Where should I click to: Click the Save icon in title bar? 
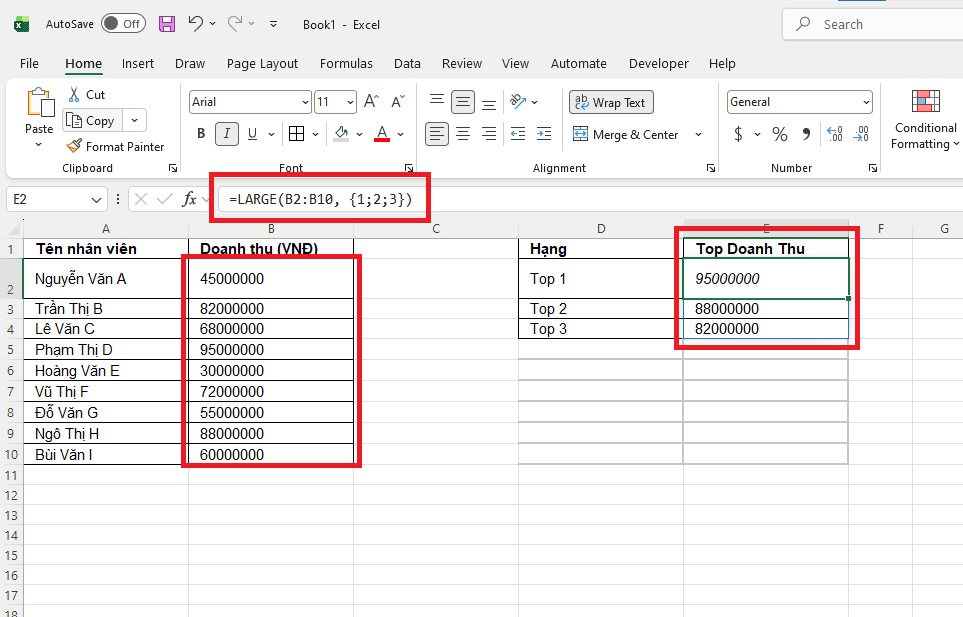click(167, 24)
